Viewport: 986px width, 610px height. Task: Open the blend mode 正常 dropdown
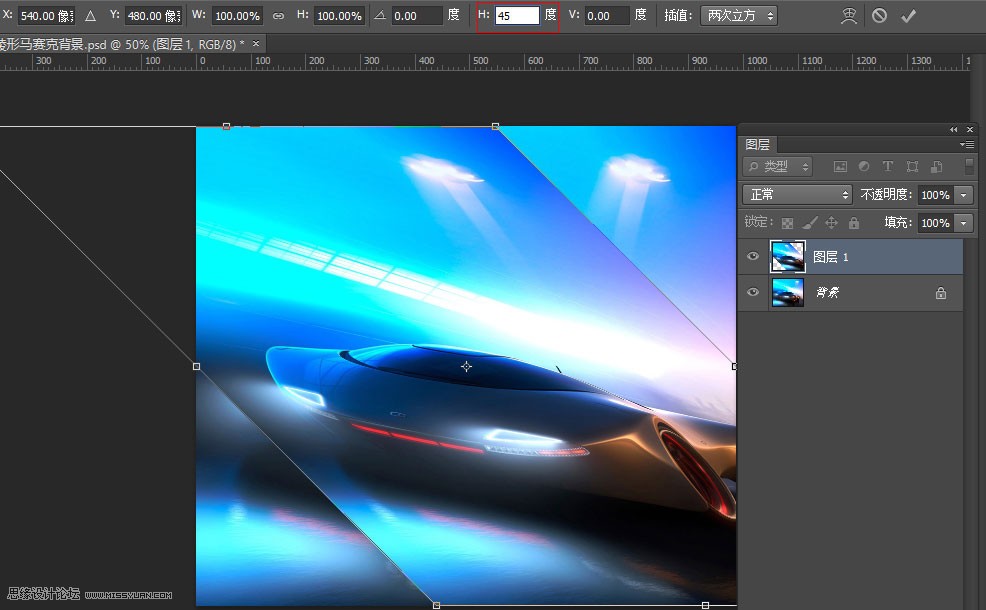point(797,194)
